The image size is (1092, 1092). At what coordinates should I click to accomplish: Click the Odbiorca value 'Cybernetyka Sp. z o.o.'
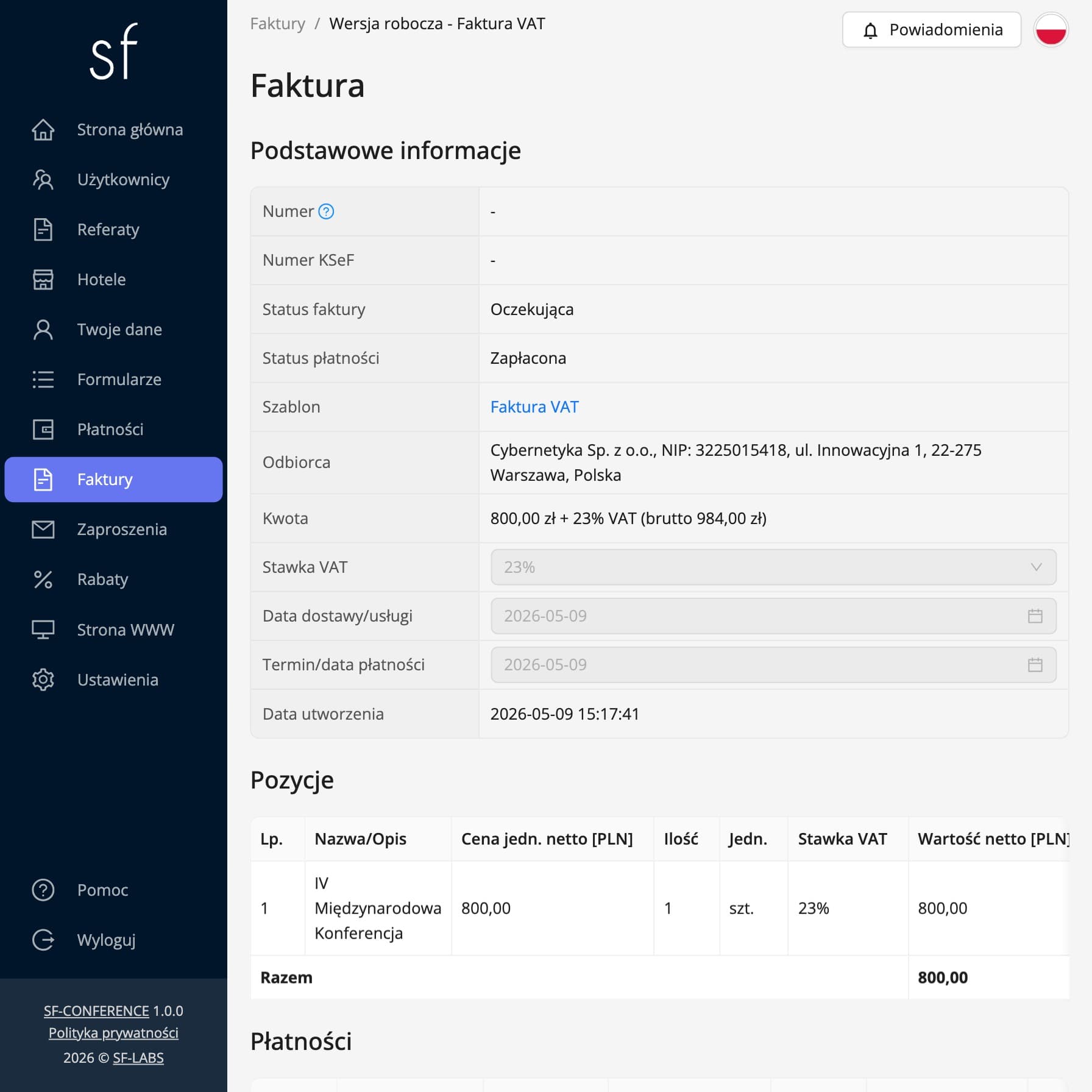(736, 463)
